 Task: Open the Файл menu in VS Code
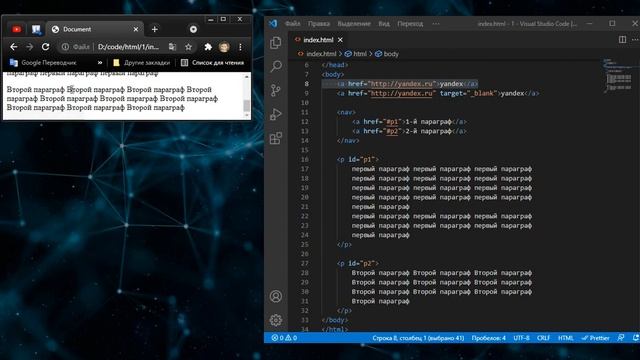tap(293, 24)
